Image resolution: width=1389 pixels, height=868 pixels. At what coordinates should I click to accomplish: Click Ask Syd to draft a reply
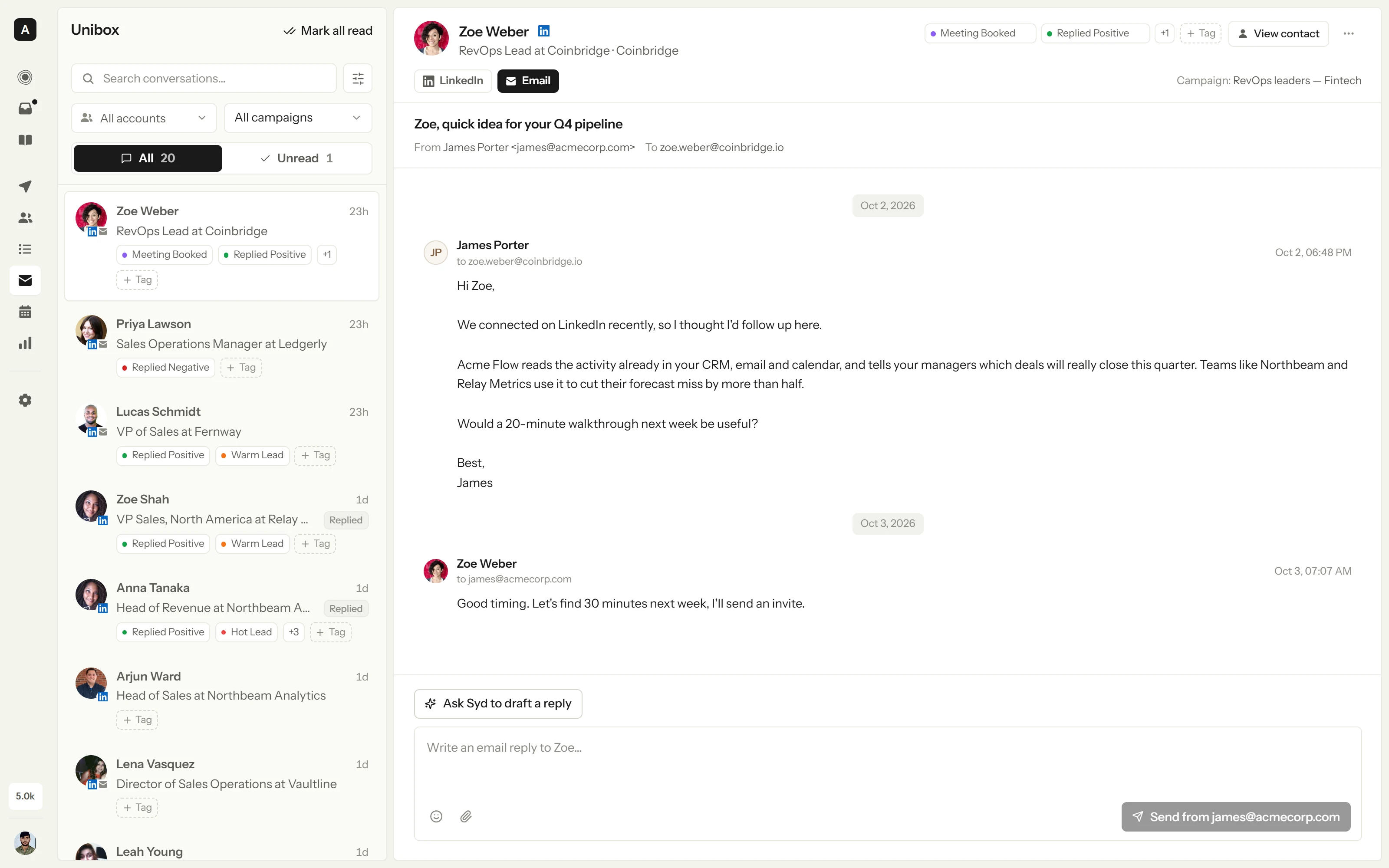pyautogui.click(x=497, y=703)
